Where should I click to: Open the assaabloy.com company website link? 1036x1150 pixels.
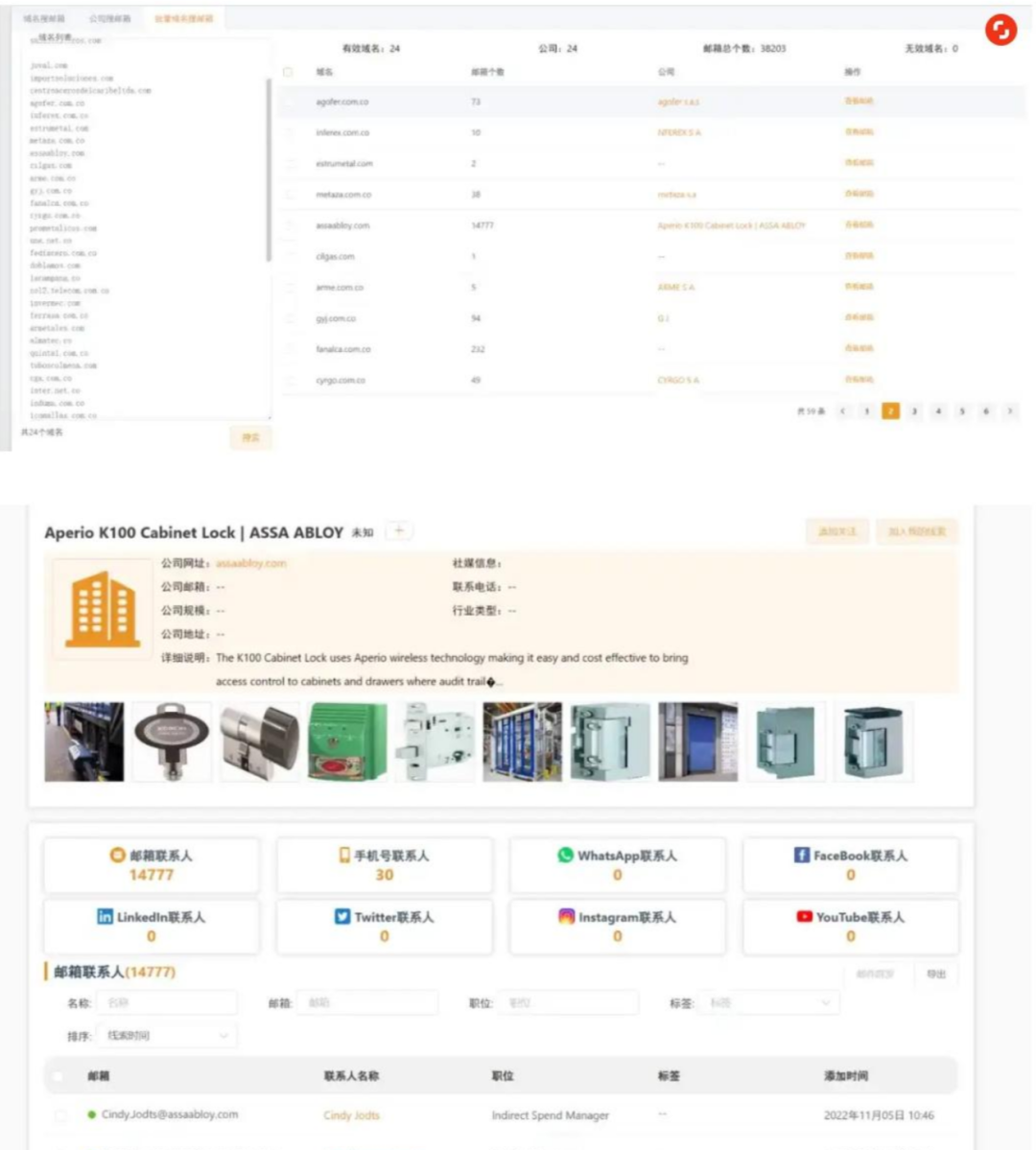[x=251, y=563]
